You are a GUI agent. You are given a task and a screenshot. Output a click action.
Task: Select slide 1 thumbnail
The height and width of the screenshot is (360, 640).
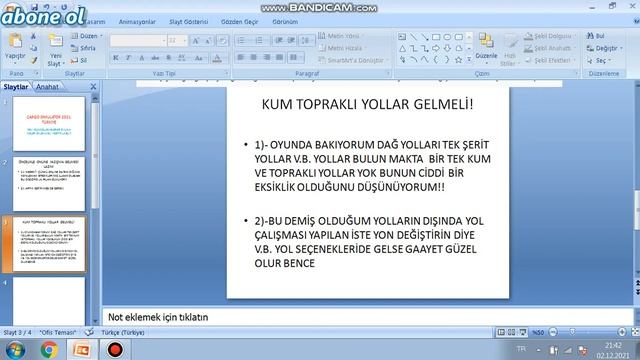pos(49,124)
